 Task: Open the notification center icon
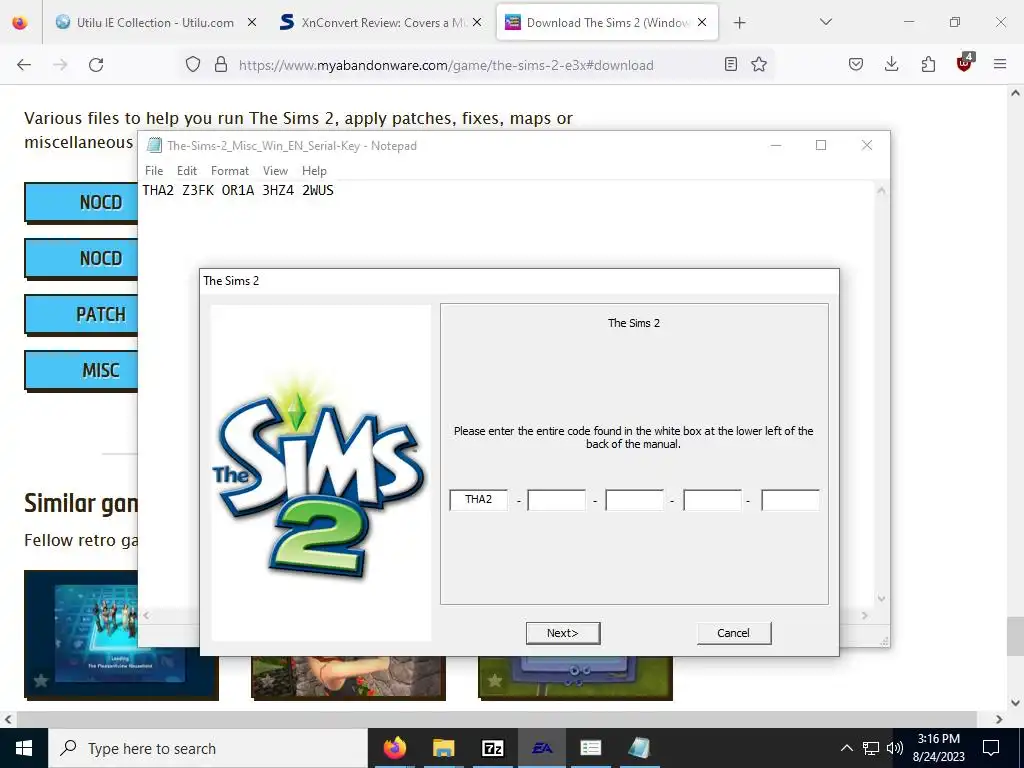991,748
